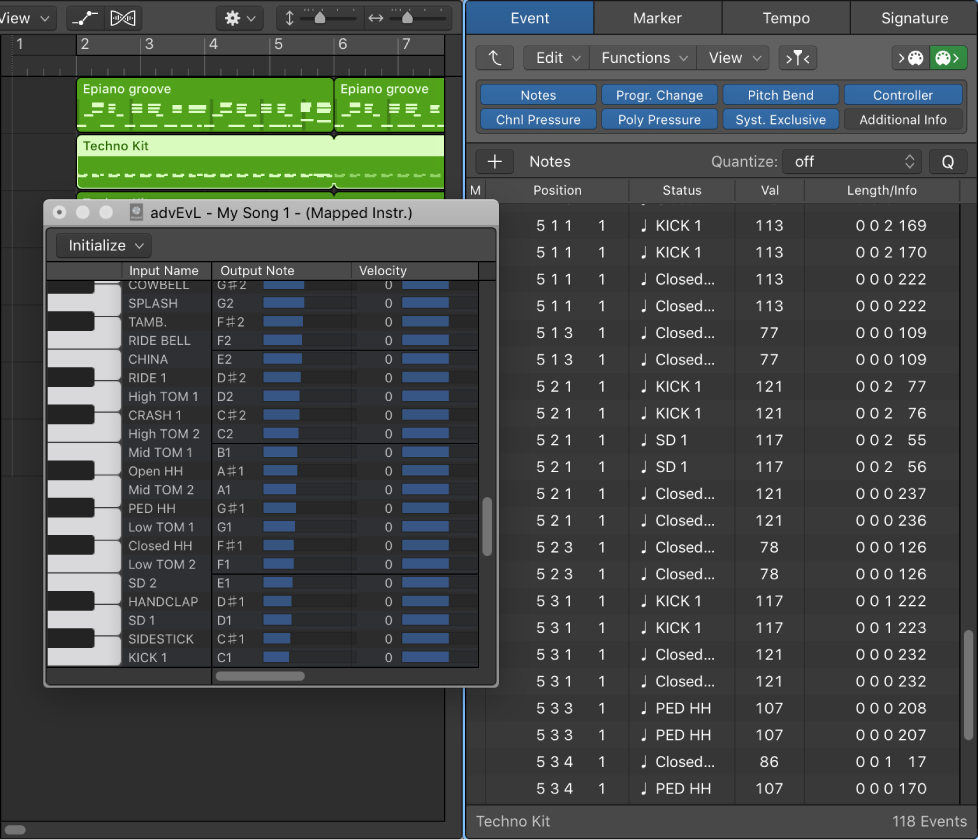
Task: Click the MIDI In plug icon
Action: pyautogui.click(x=910, y=58)
